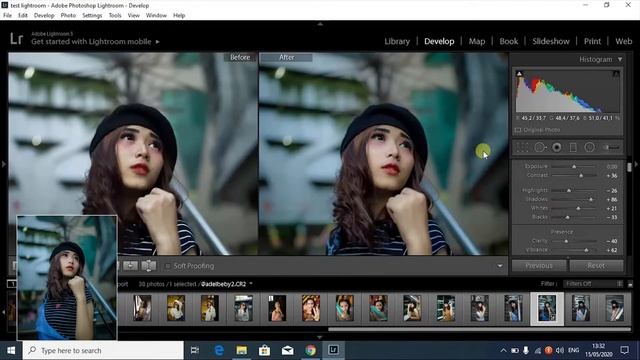640x360 pixels.
Task: Select the last filmstrip thumbnail
Action: point(614,308)
